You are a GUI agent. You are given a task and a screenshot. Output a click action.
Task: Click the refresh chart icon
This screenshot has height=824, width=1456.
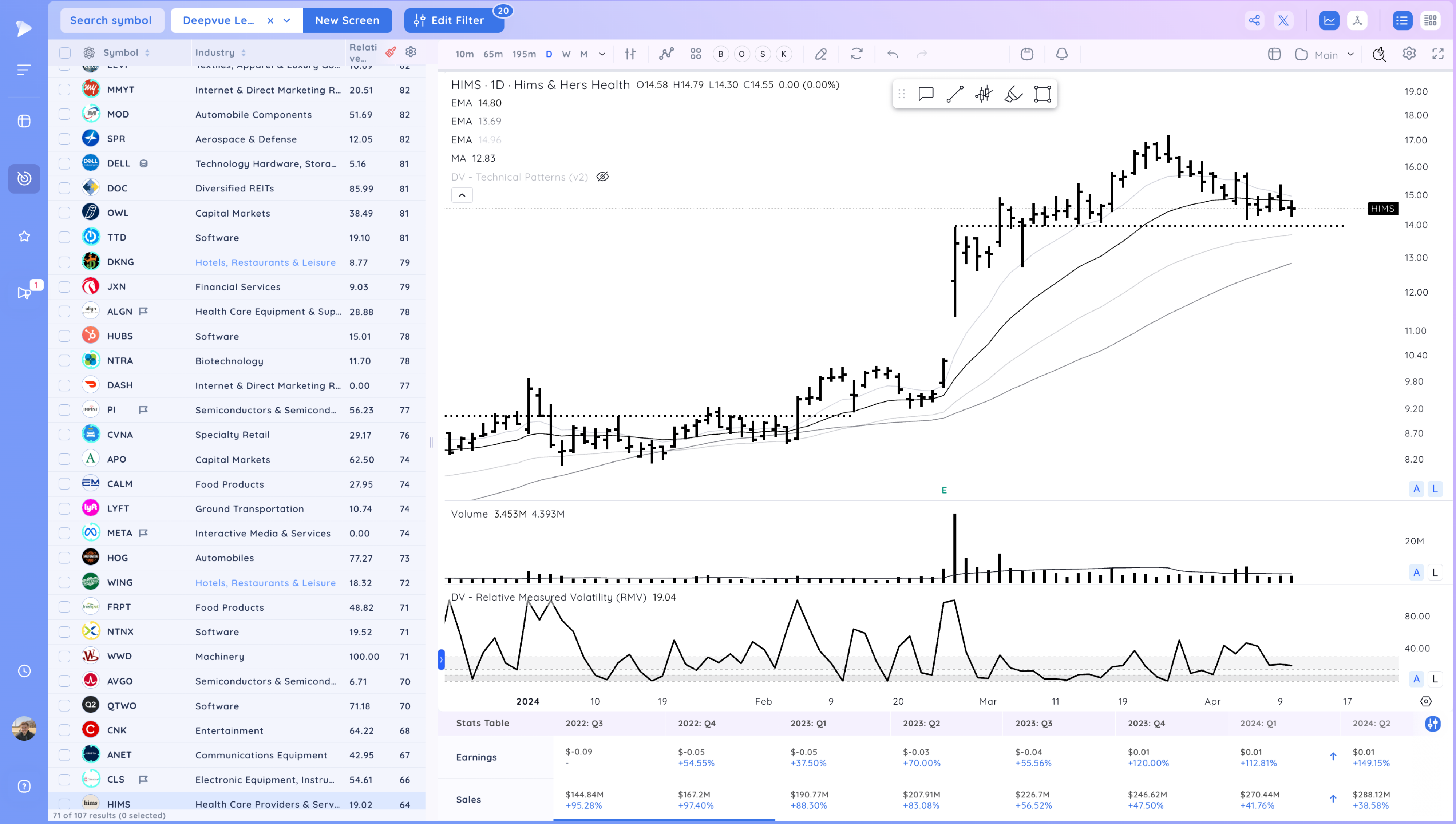pyautogui.click(x=857, y=54)
